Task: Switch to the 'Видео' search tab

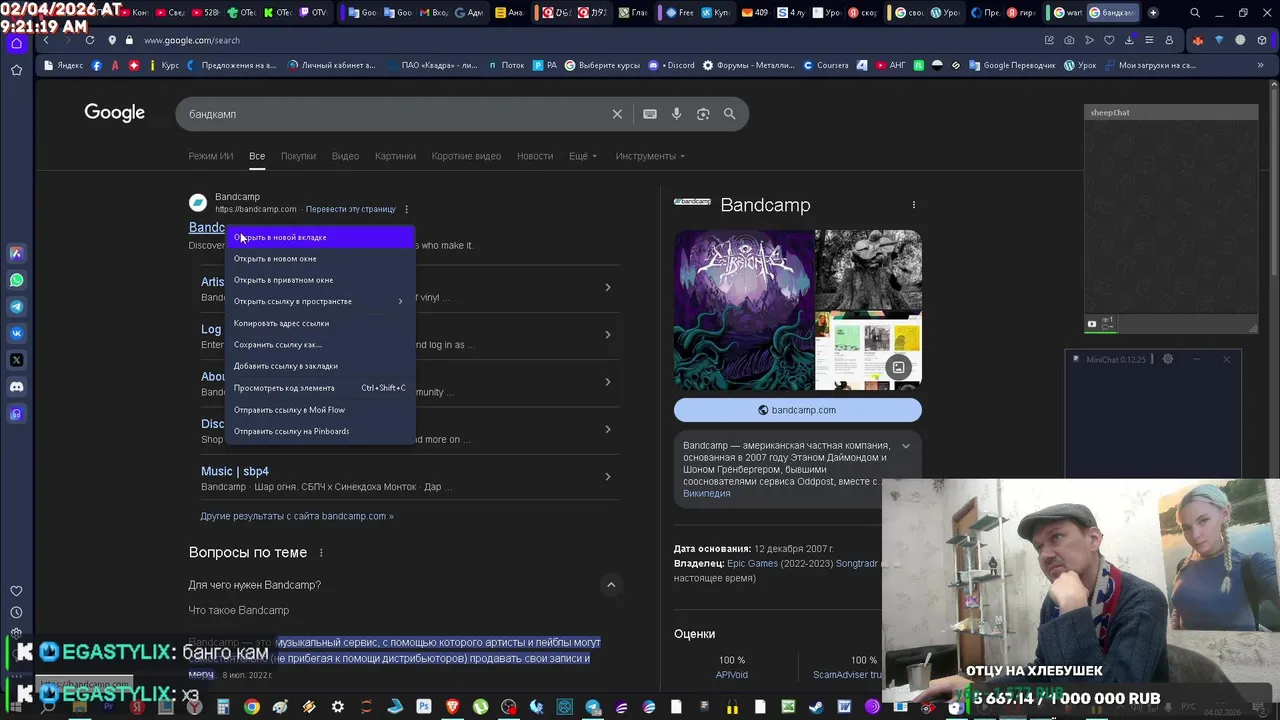Action: pos(345,156)
